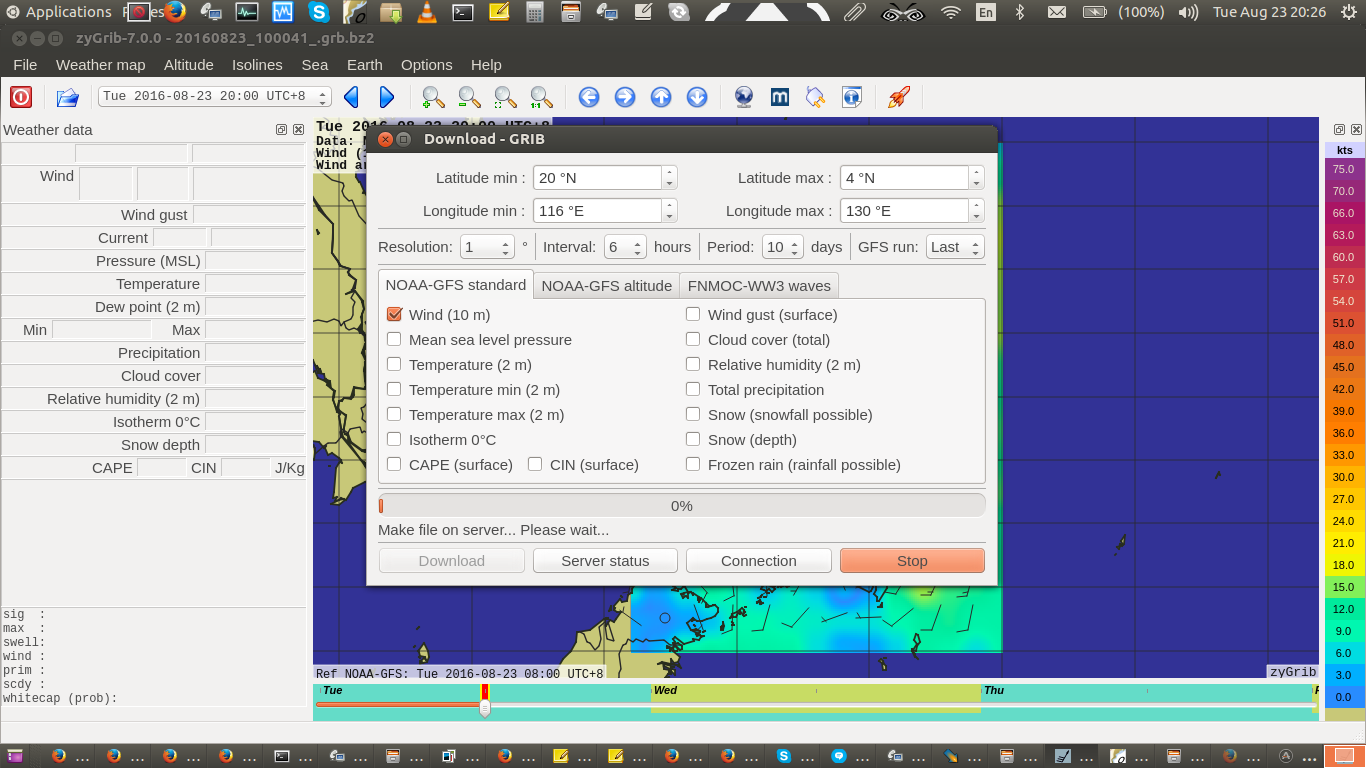Reset zoom with the 1:1 magnifier

tap(541, 97)
